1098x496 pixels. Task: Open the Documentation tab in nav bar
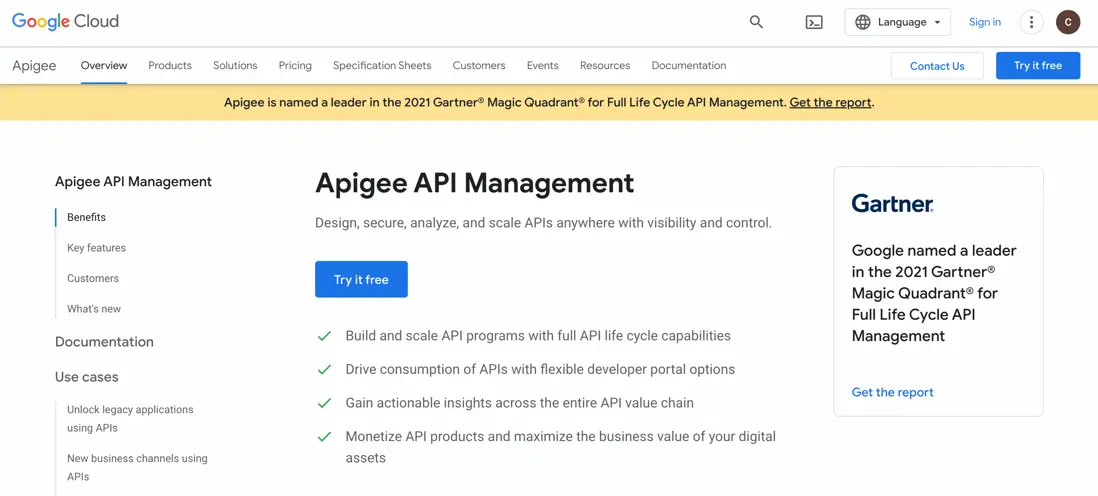click(689, 66)
